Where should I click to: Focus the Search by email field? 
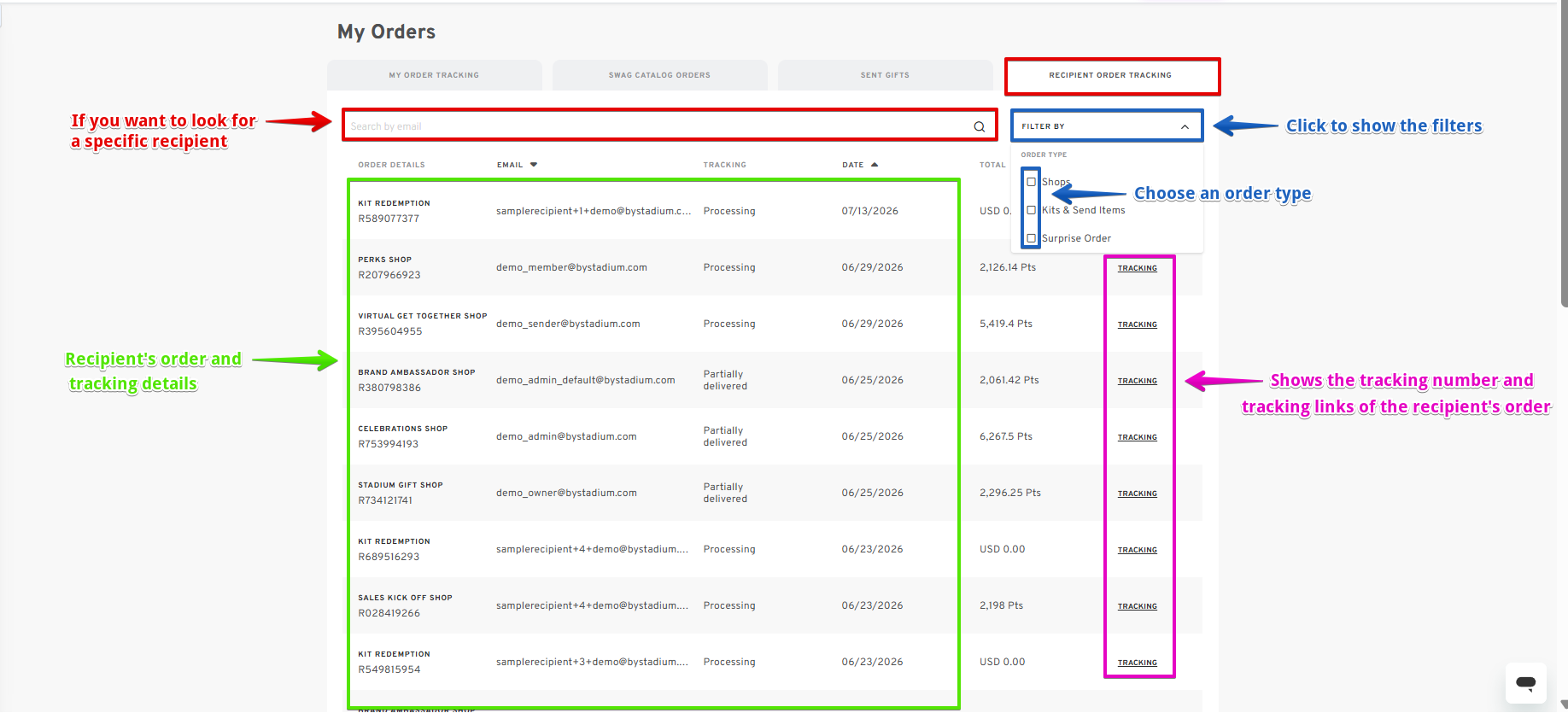pos(658,126)
